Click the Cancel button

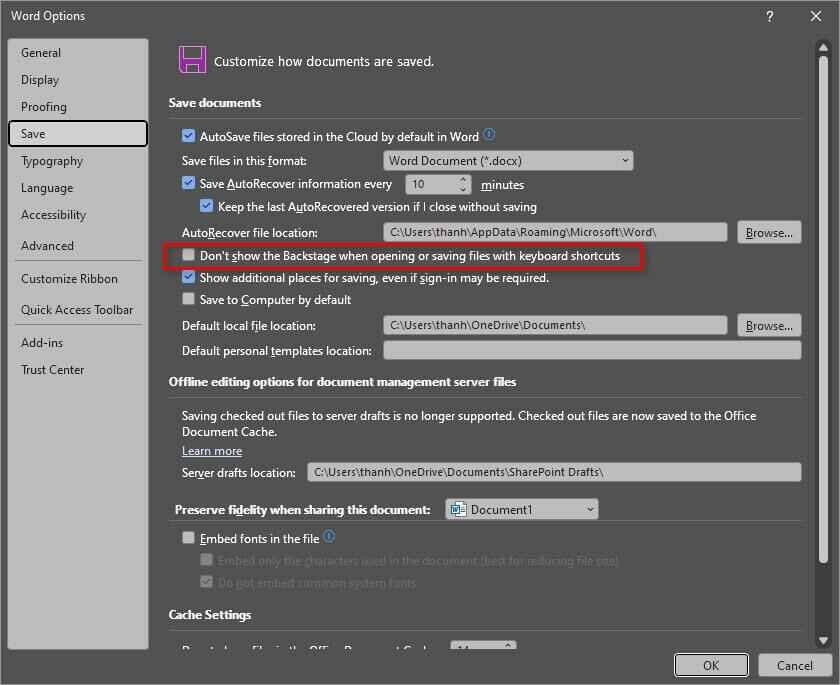(x=794, y=665)
